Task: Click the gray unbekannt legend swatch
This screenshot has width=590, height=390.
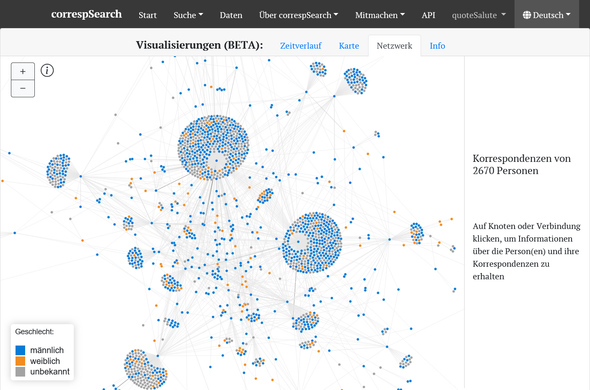Action: pyautogui.click(x=20, y=372)
